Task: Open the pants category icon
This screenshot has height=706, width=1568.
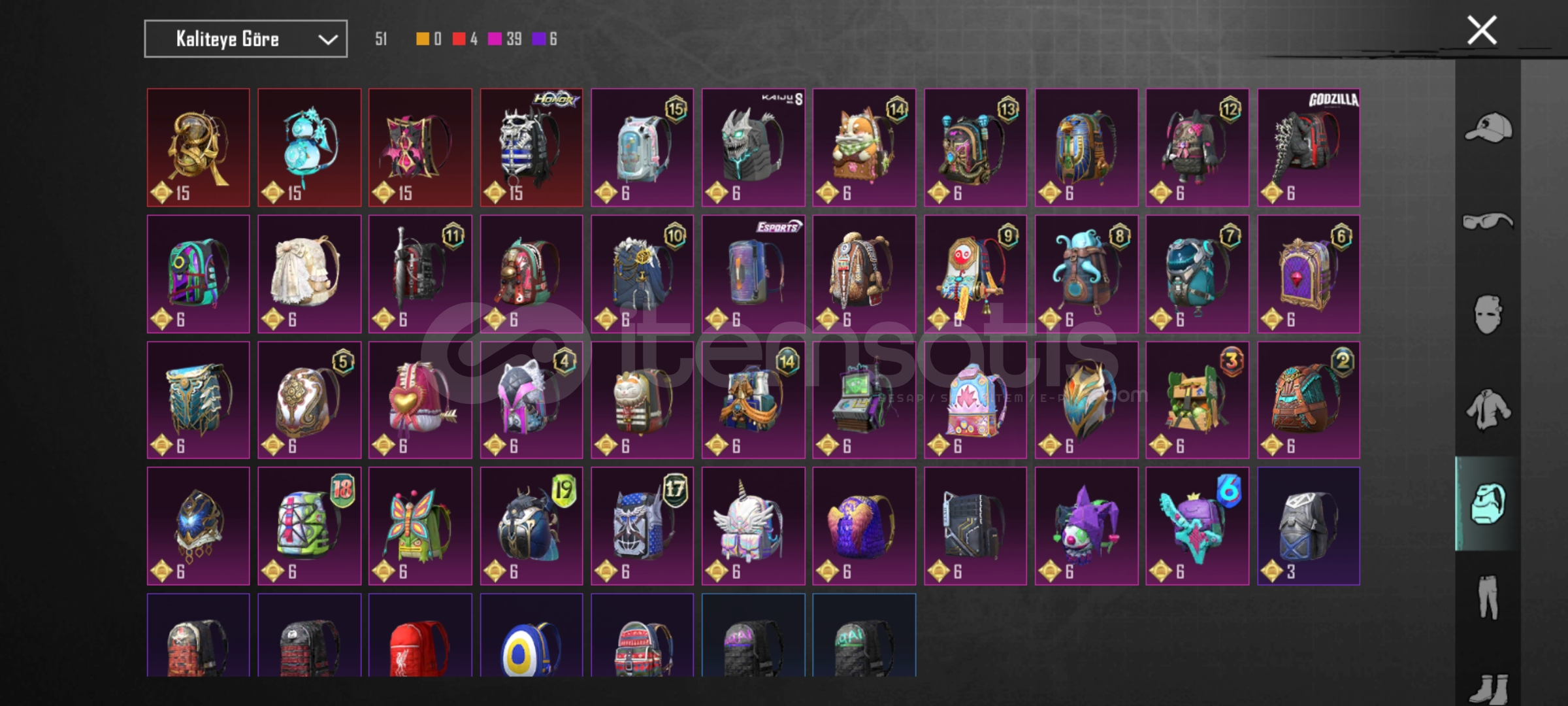Action: [x=1488, y=597]
